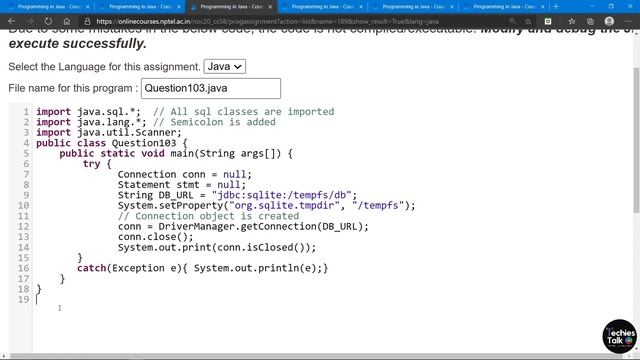The width and height of the screenshot is (640, 360).
Task: Open the zoom magnifier in address bar
Action: [512, 21]
